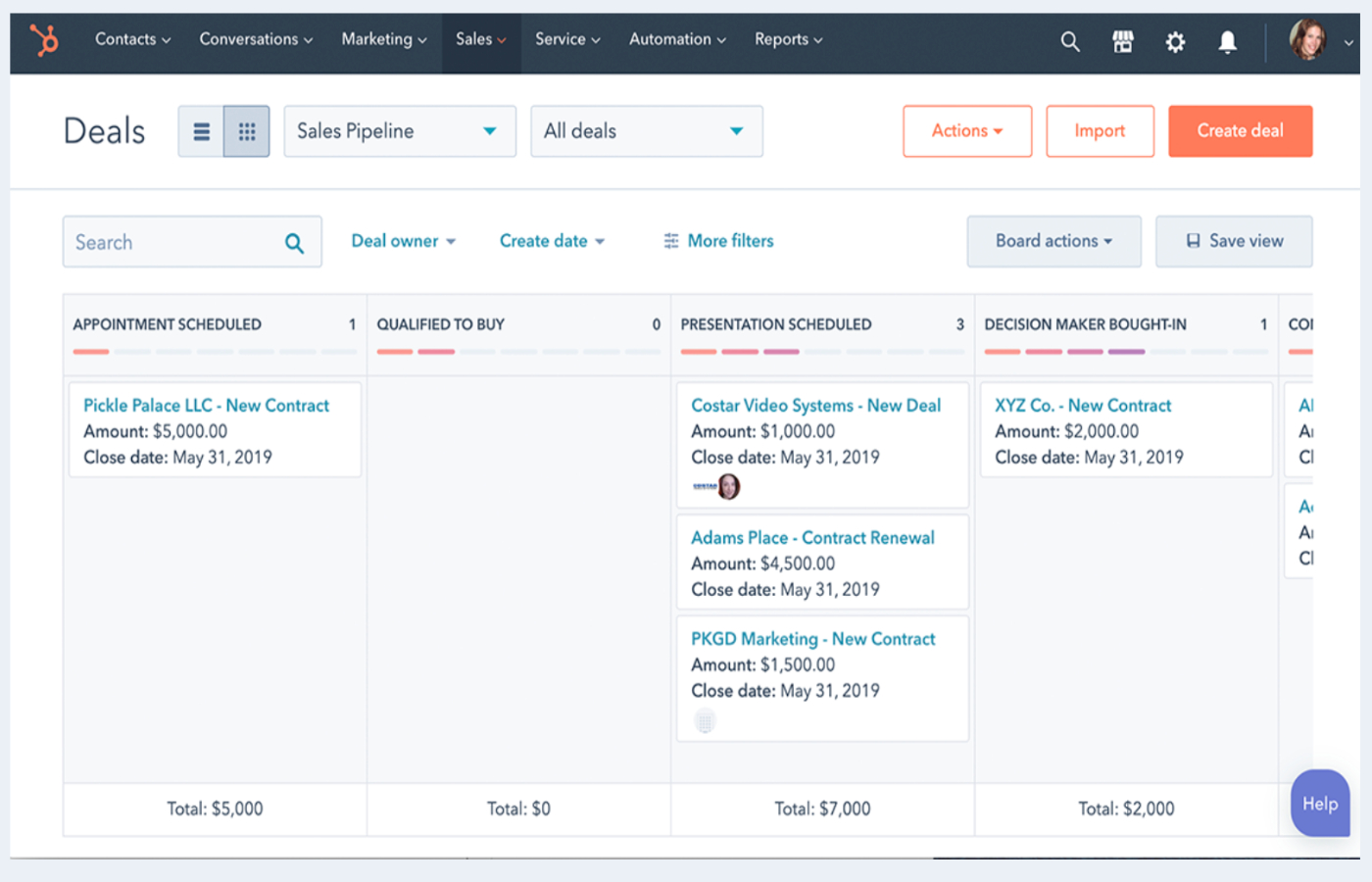Click the More filters sliders icon
The width and height of the screenshot is (1372, 882).
(671, 241)
